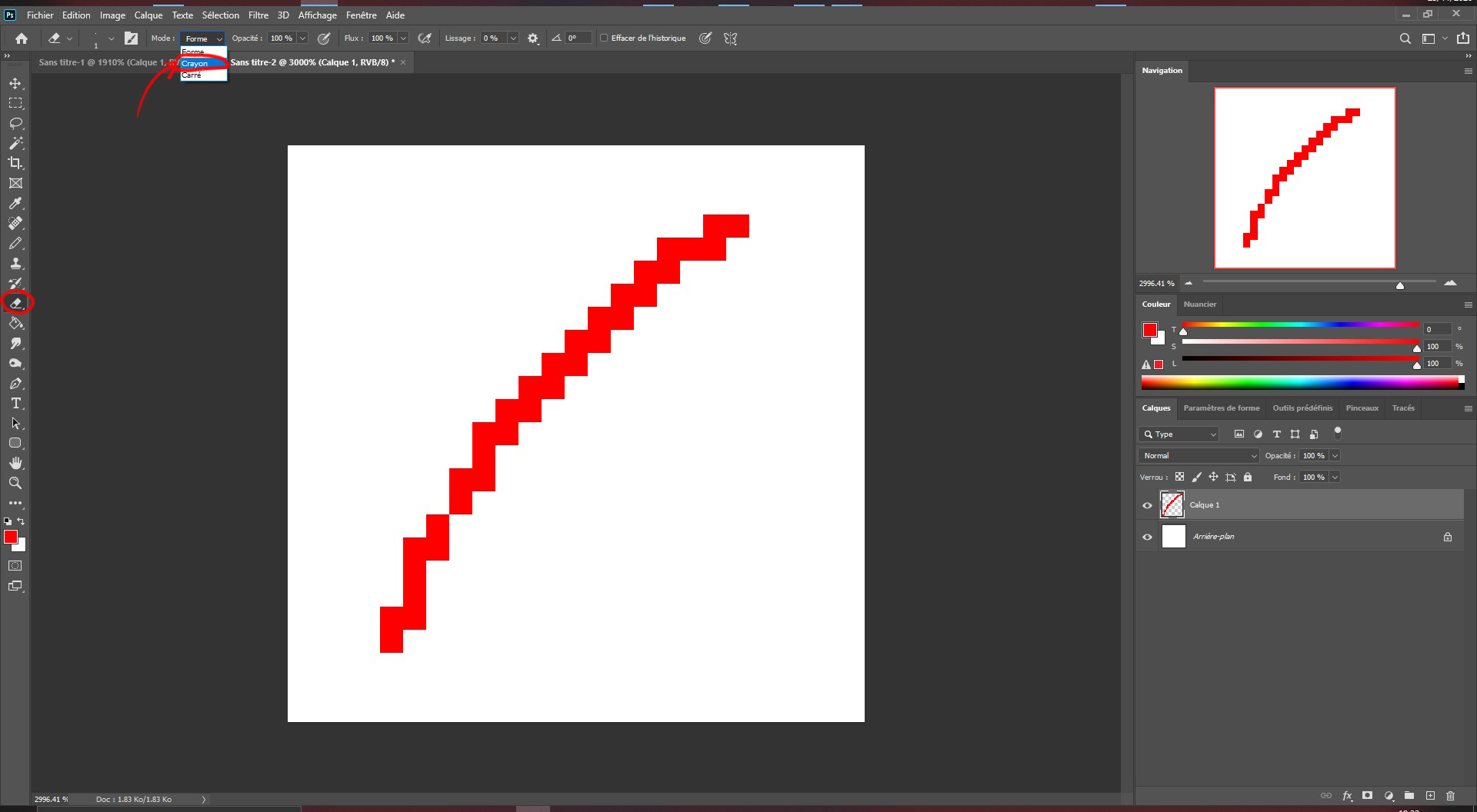Click the foreground color swatch
Image resolution: width=1477 pixels, height=812 pixels.
[11, 537]
